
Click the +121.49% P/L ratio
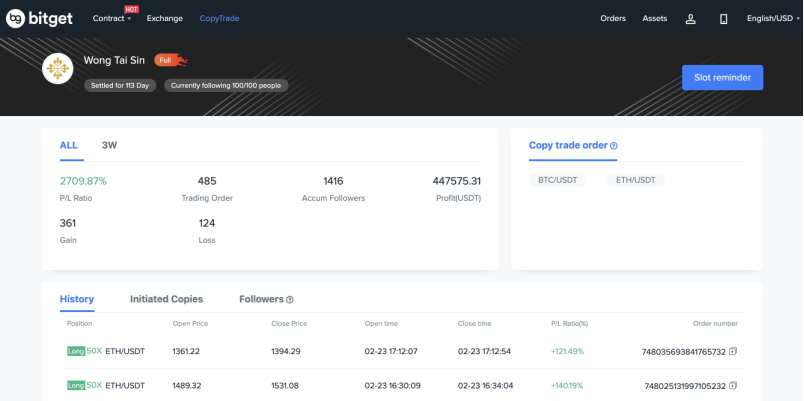click(568, 351)
